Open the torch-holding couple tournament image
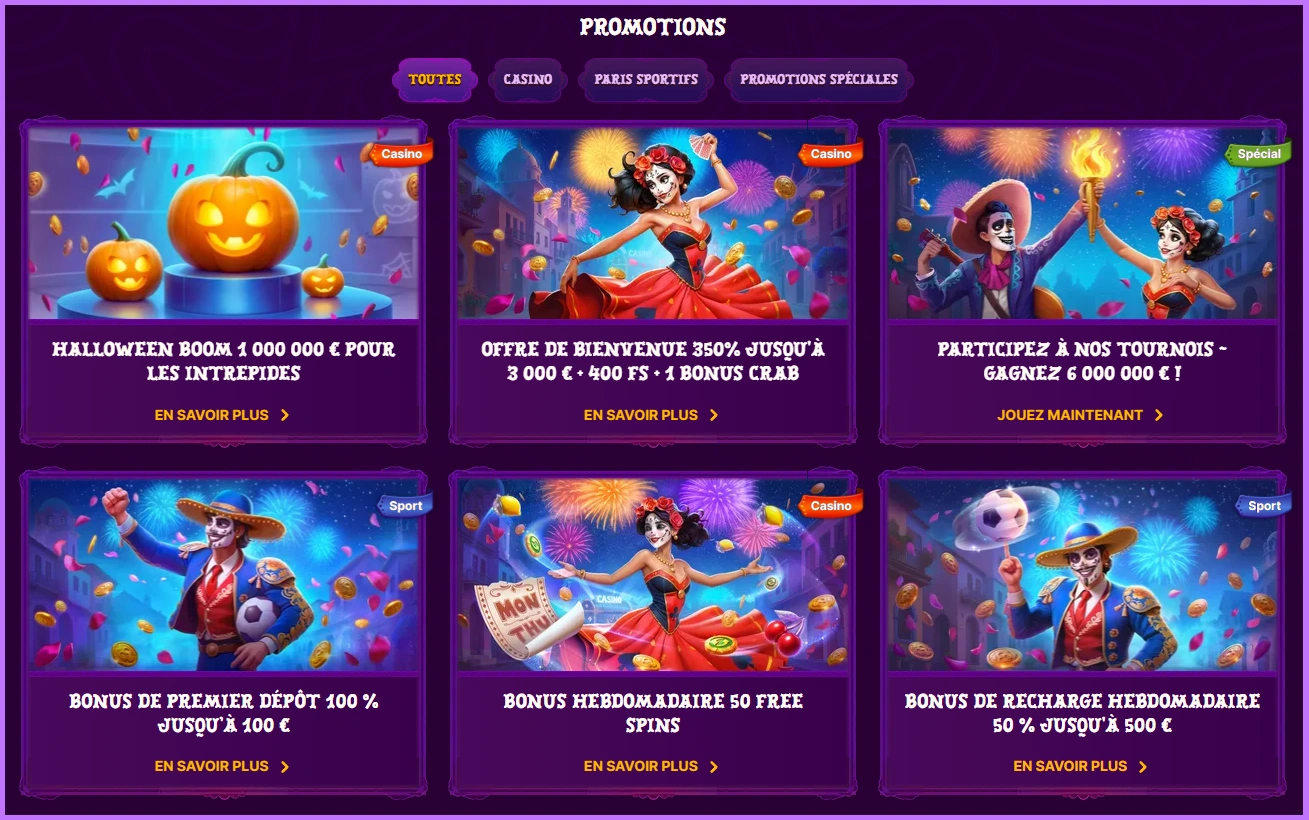Viewport: 1309px width, 820px height. [x=1083, y=224]
